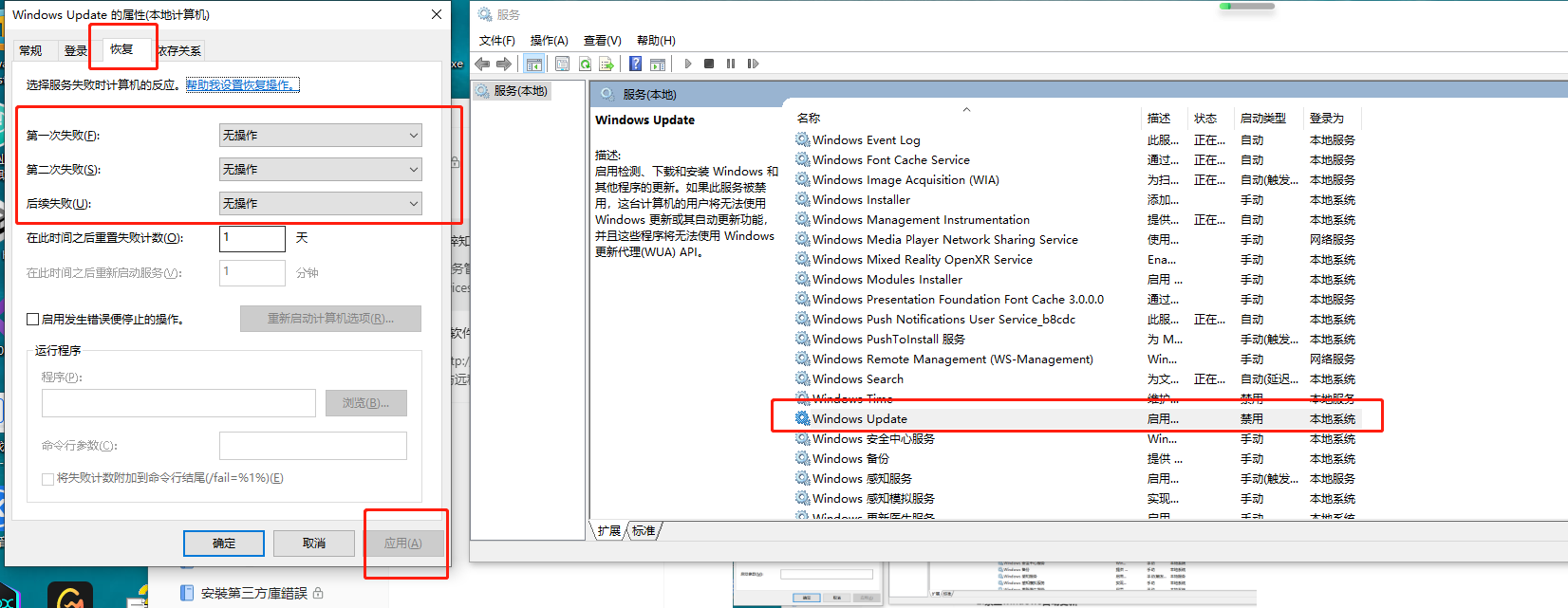
Task: Open the 第一次失败 dropdown
Action: pos(321,136)
